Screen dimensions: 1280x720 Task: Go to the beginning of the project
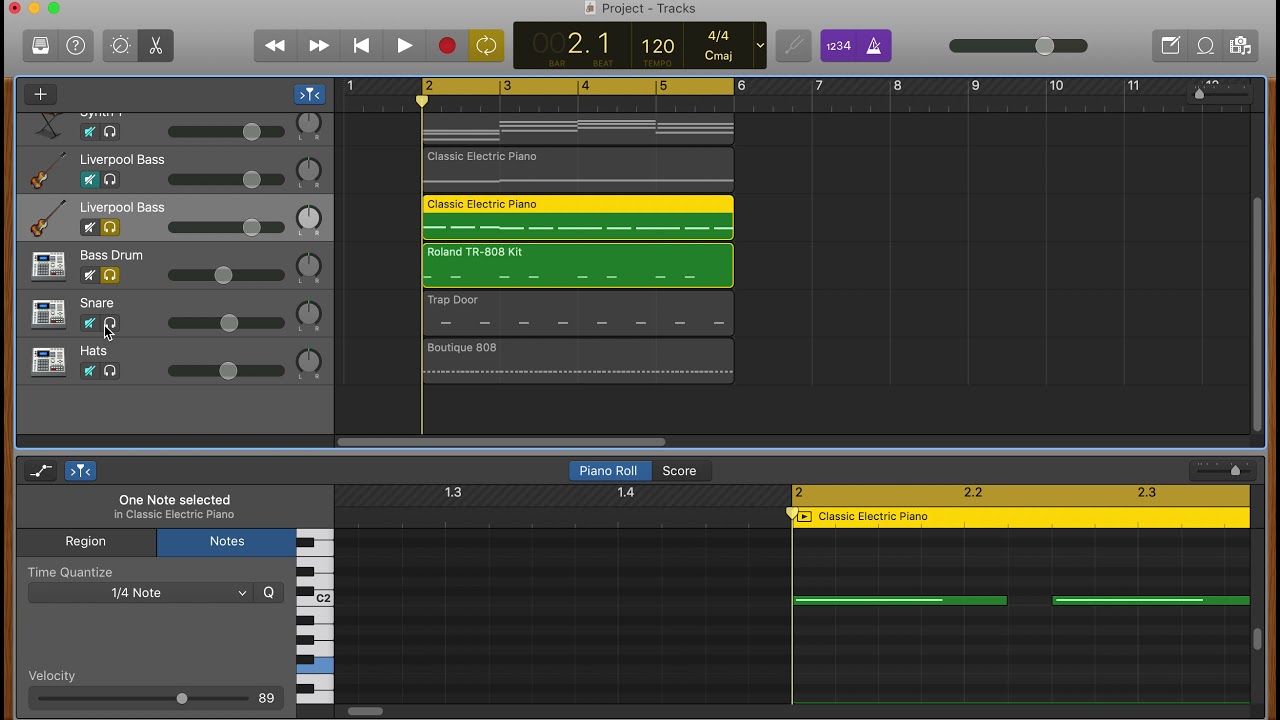tap(362, 46)
